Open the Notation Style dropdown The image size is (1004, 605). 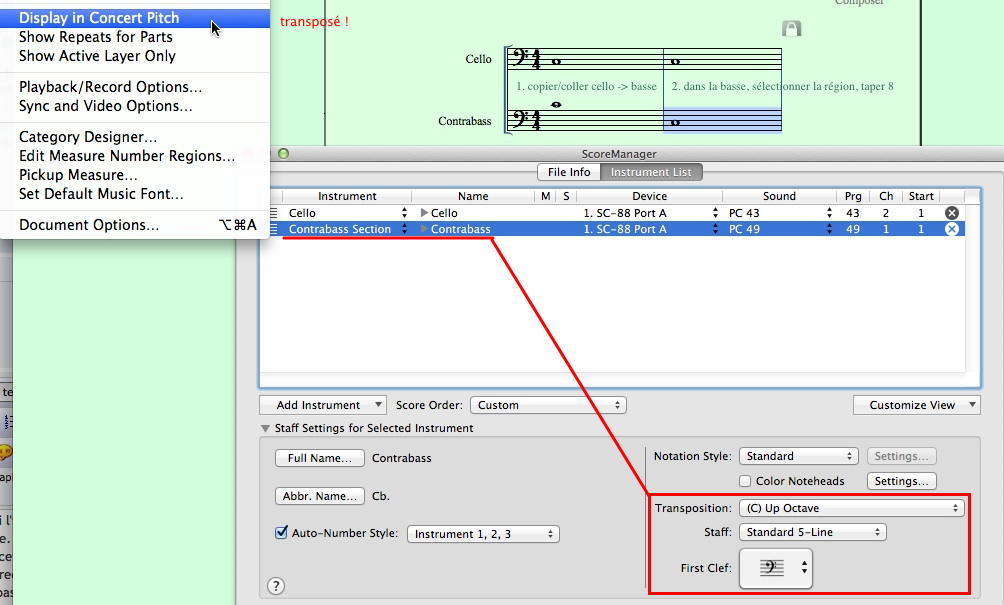coord(799,456)
